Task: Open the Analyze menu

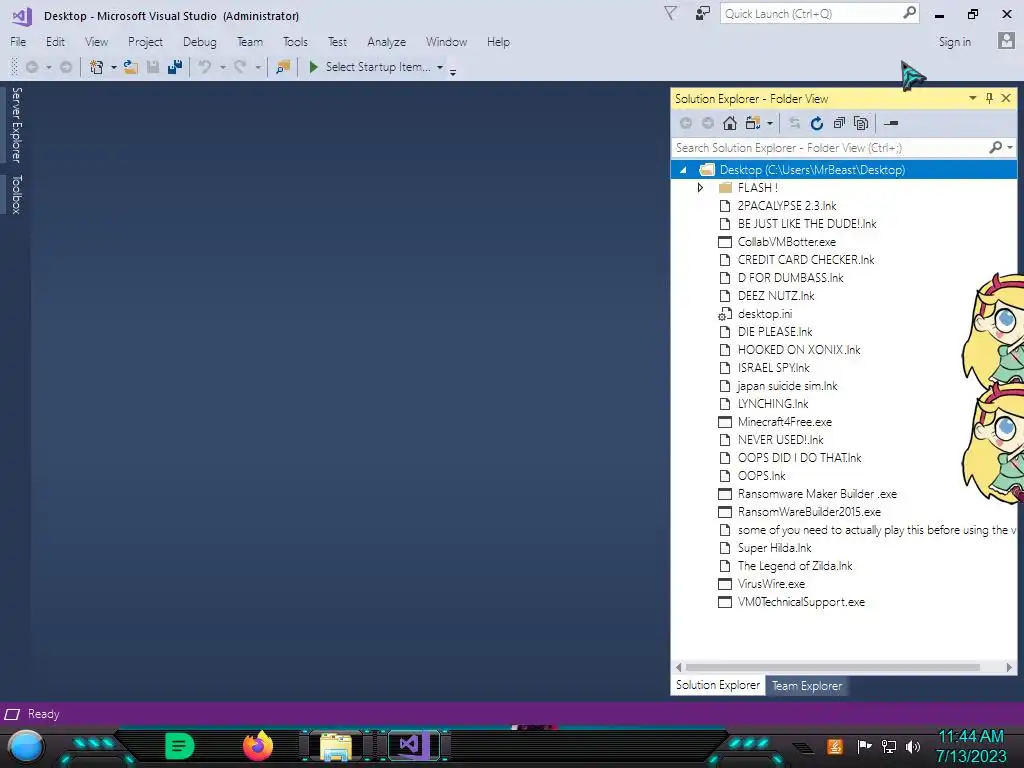Action: [x=386, y=42]
